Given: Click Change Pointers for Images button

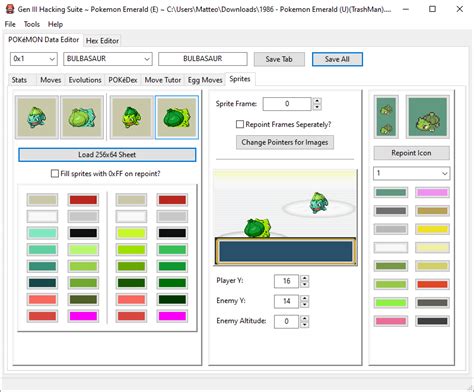Looking at the screenshot, I should click(x=285, y=142).
